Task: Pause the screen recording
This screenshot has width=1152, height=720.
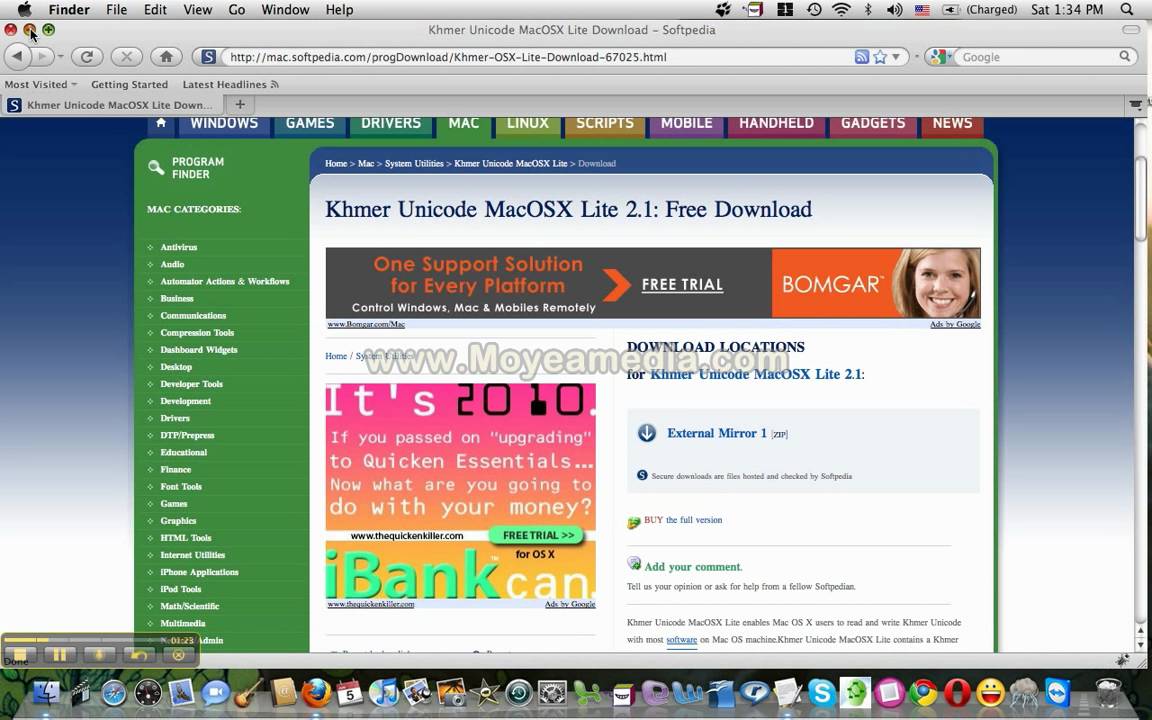Action: 60,655
